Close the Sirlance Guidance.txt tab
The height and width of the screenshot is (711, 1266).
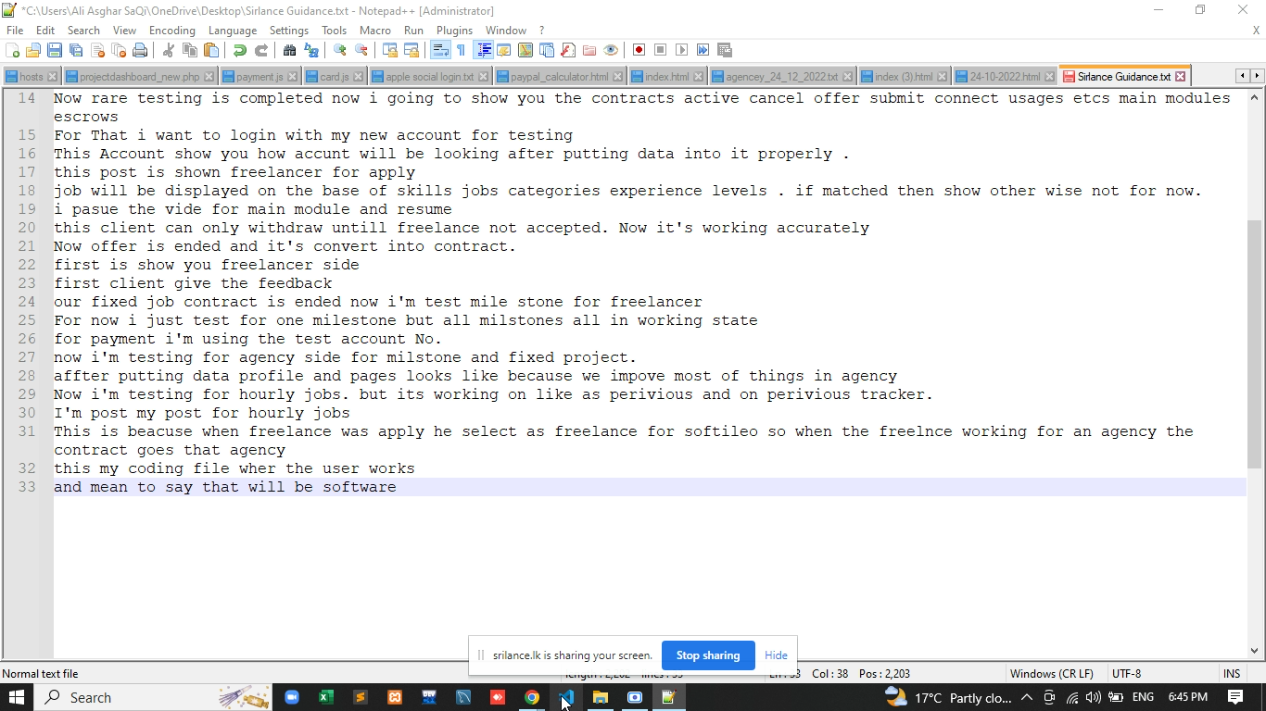coord(1181,77)
